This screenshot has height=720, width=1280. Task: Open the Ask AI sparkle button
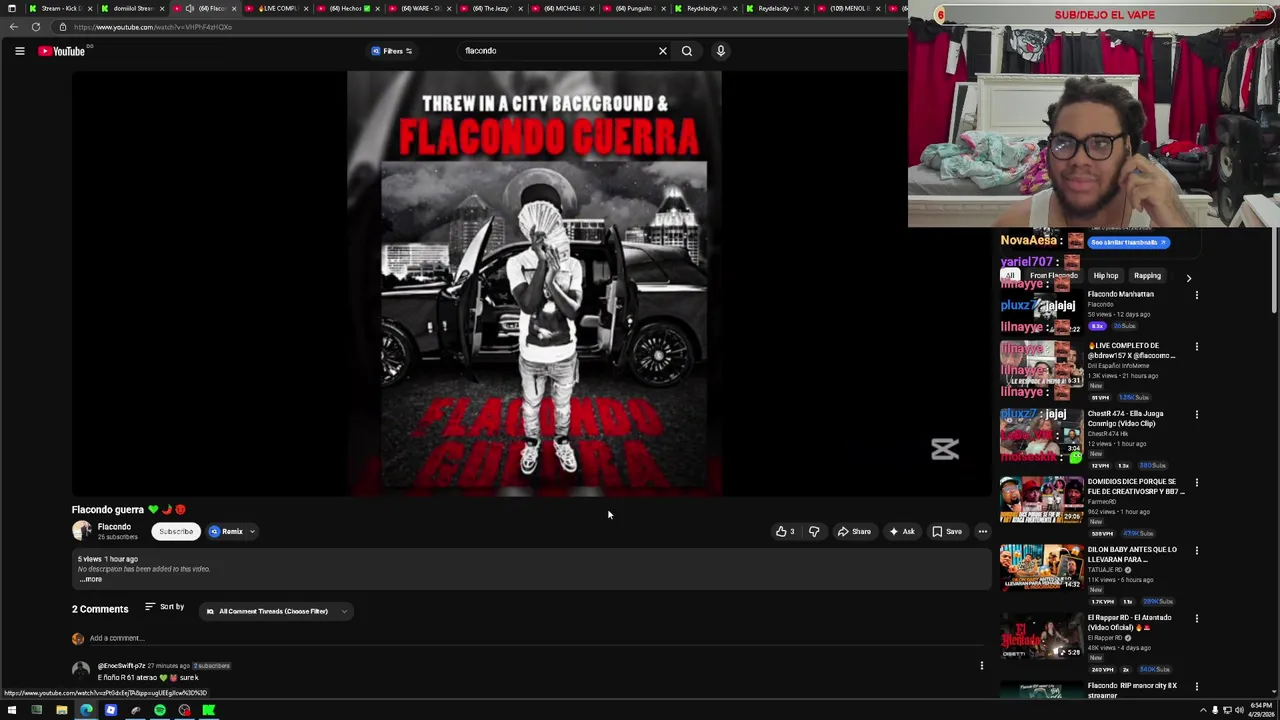point(901,532)
